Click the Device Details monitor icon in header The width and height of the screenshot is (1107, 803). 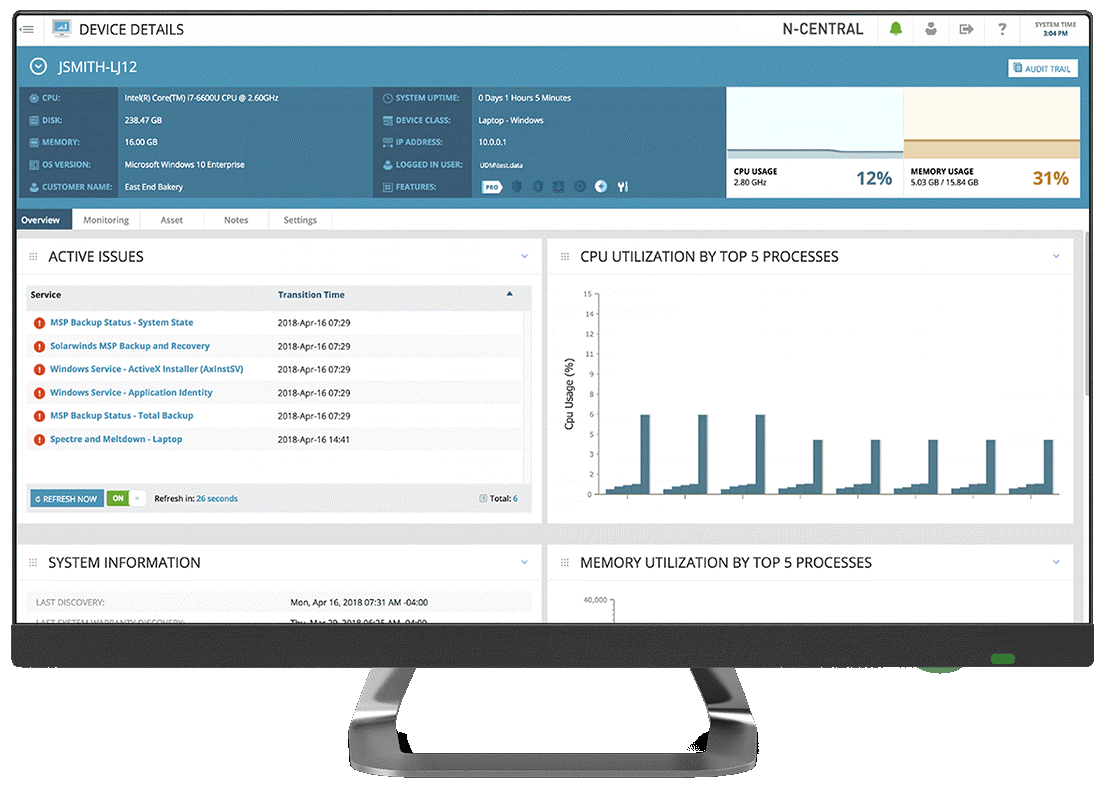click(x=62, y=28)
